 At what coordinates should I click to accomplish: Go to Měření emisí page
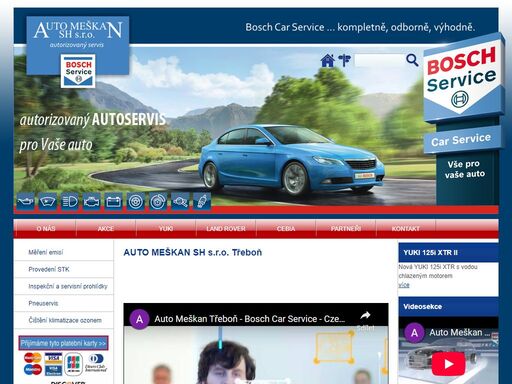(46, 252)
